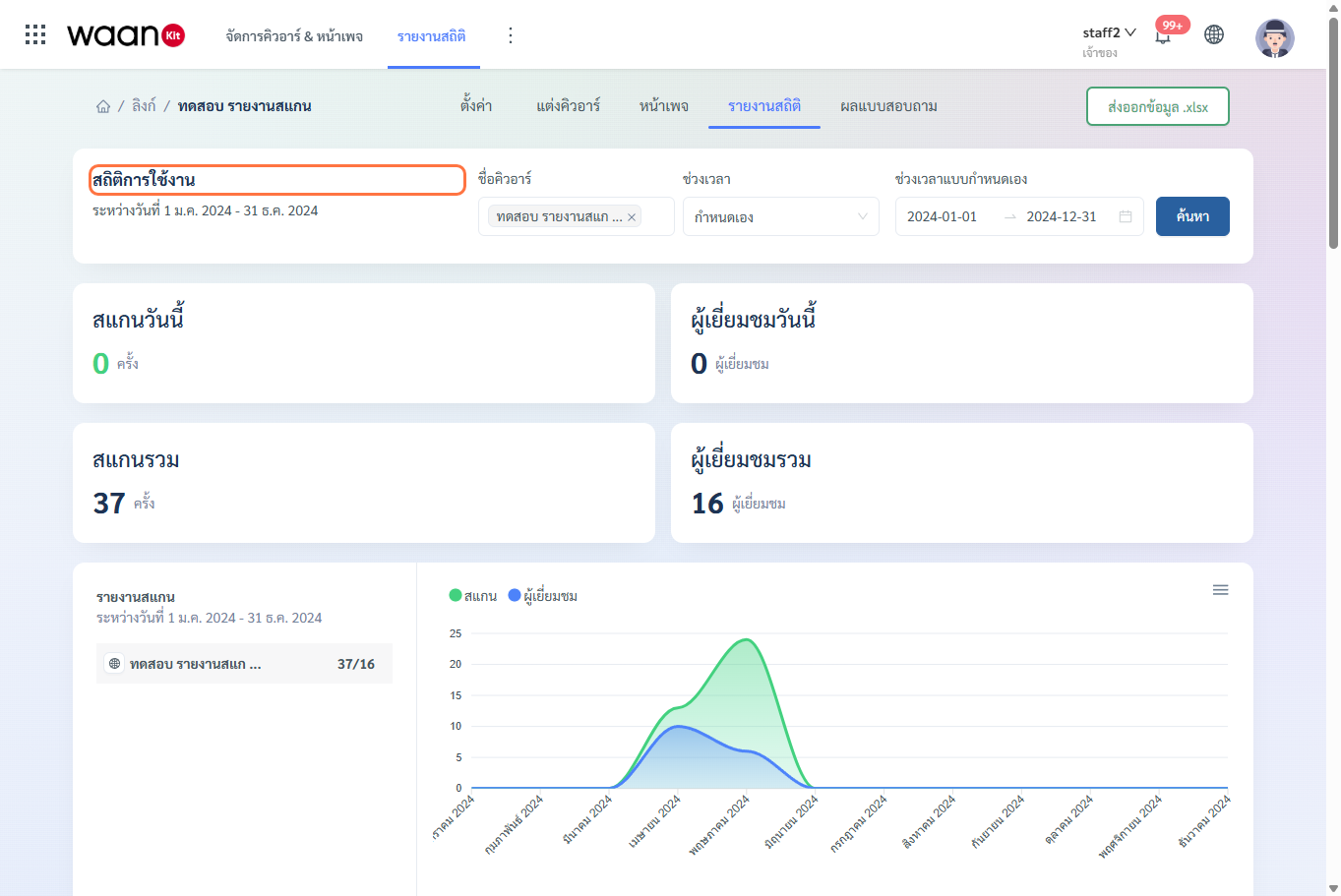The width and height of the screenshot is (1341, 896).
Task: Open the ชื่อคิวอาร์ selector field
Action: coord(577,216)
